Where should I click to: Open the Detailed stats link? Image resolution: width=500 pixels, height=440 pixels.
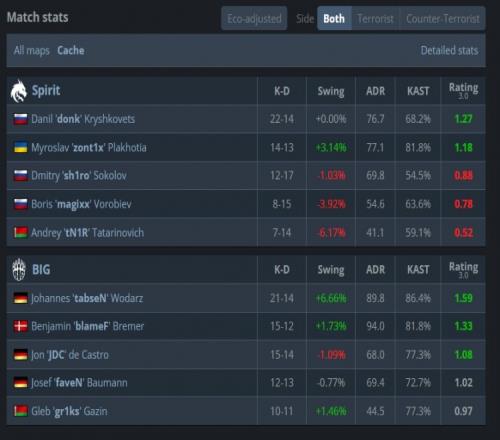449,51
